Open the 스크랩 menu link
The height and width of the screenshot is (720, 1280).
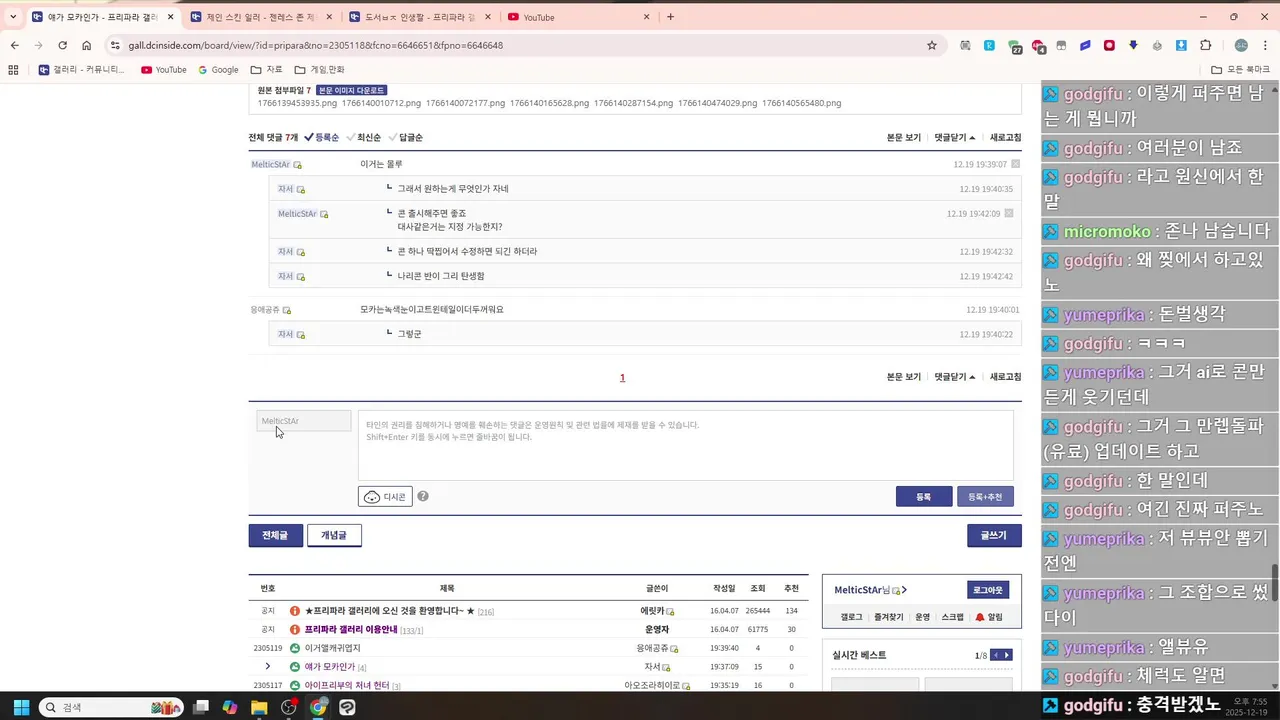coord(952,617)
